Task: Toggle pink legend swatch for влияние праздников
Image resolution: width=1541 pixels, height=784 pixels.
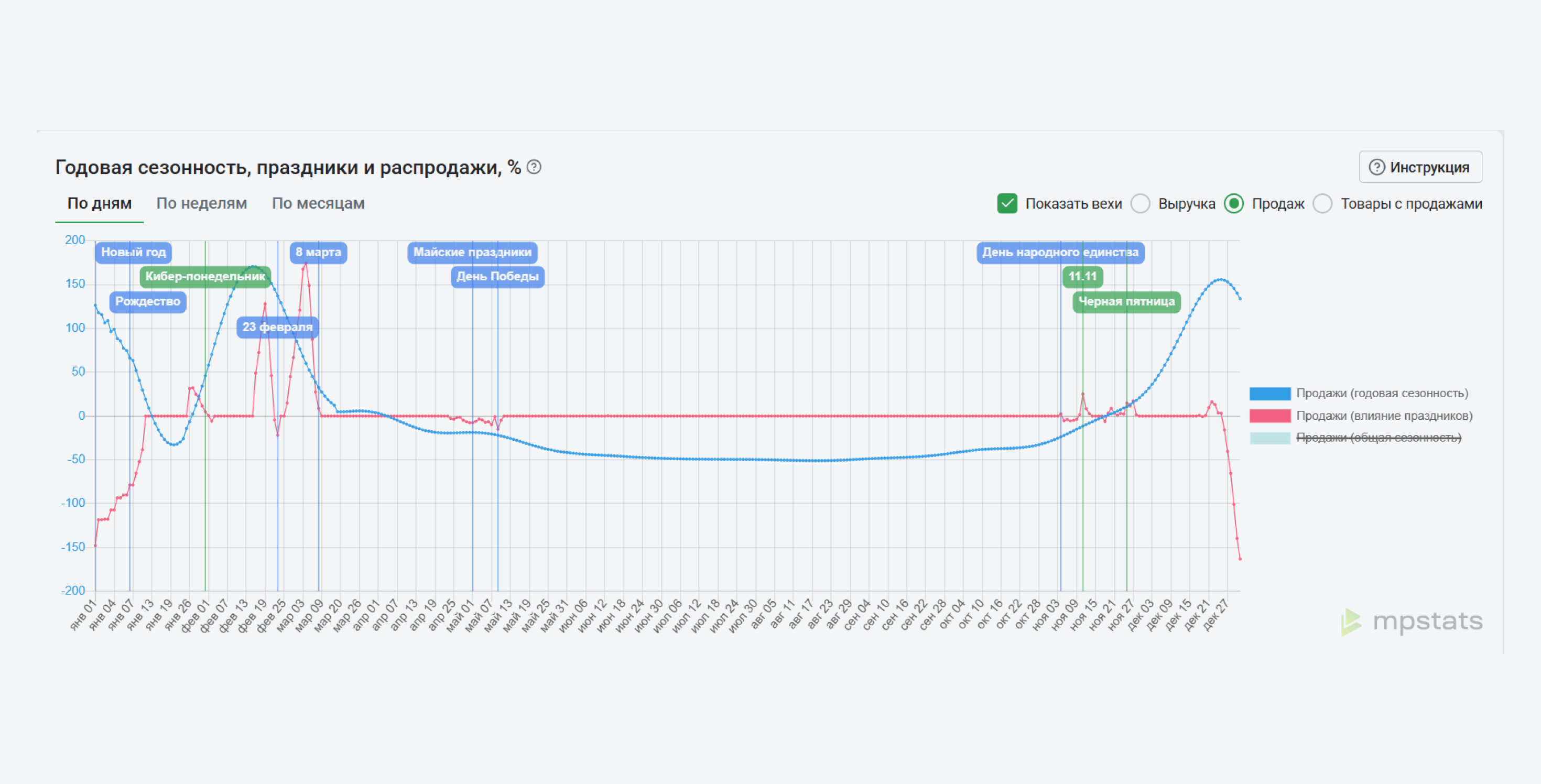Action: 1270,416
